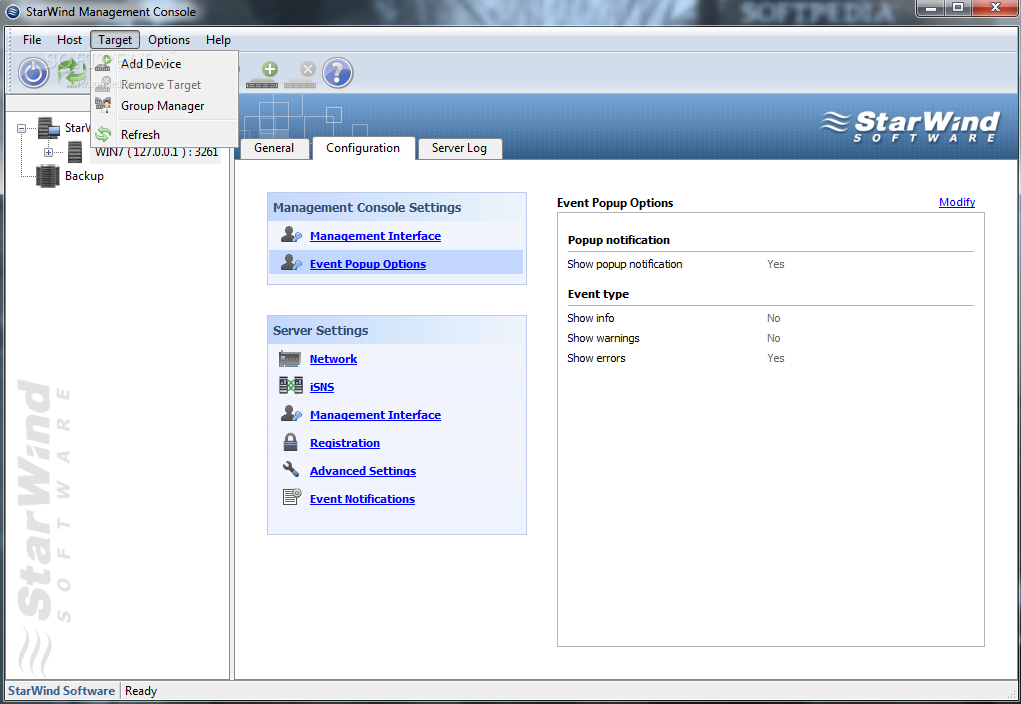Click the No value for Show info
The width and height of the screenshot is (1021, 704).
pos(774,318)
